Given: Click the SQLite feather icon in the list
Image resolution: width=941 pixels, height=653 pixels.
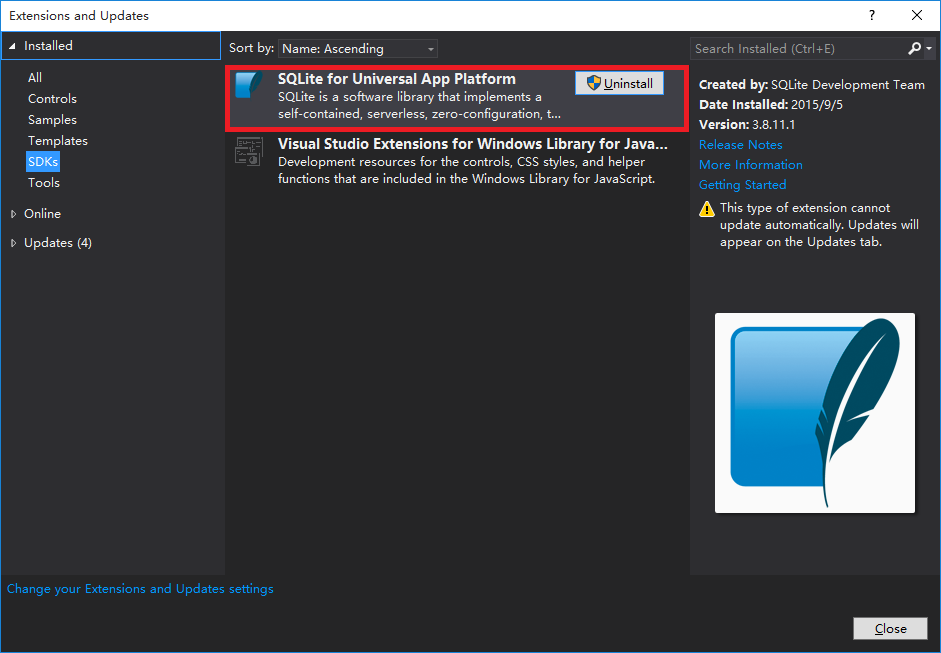Looking at the screenshot, I should [248, 85].
